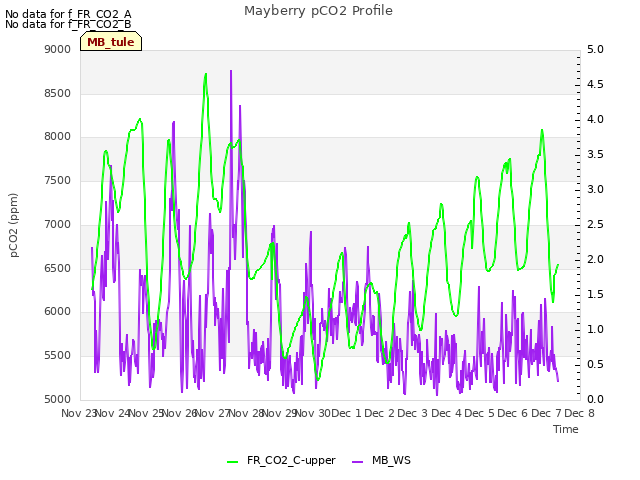Click the 9000 left-axis tick label
Viewport: 640px width, 480px height.
58,49
